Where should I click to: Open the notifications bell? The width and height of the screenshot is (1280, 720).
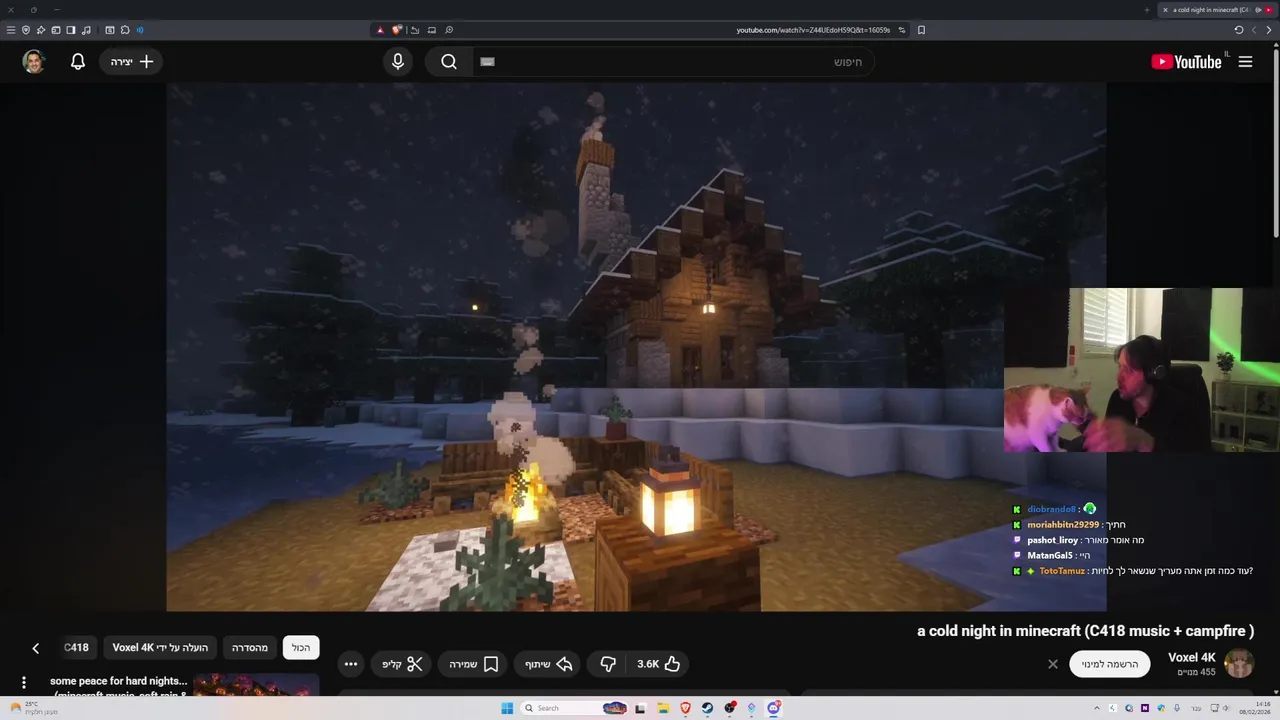(x=78, y=62)
